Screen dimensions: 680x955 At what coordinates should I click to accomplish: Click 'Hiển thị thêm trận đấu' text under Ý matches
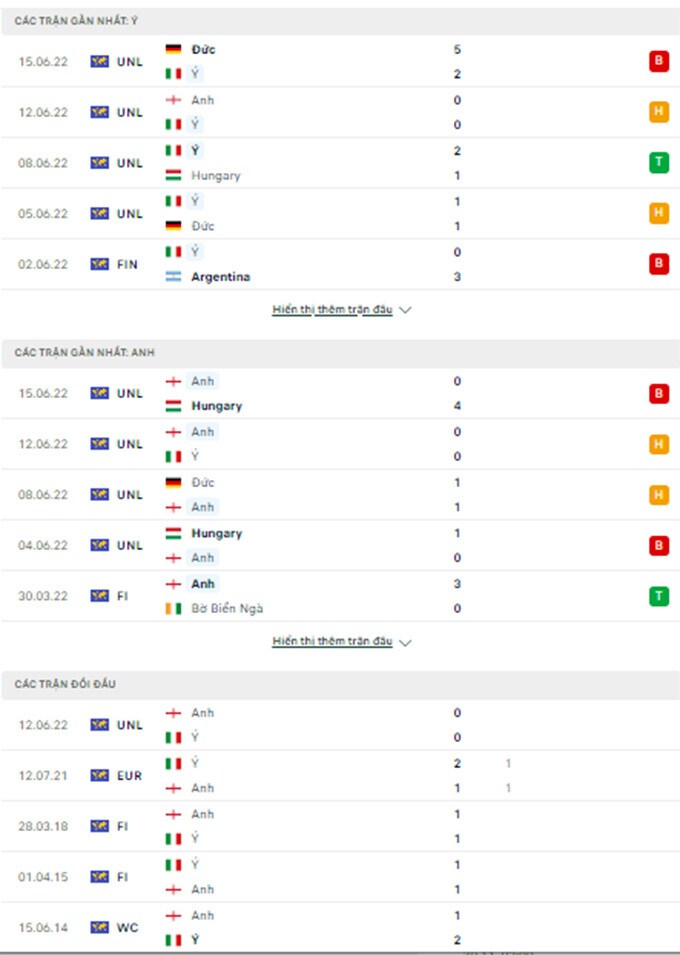click(332, 310)
